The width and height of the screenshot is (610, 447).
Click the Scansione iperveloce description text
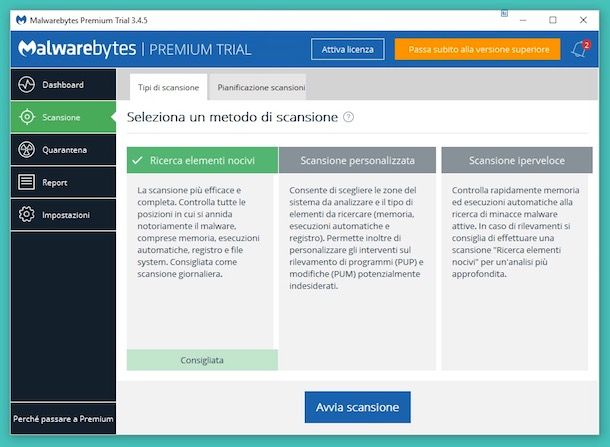tap(515, 232)
